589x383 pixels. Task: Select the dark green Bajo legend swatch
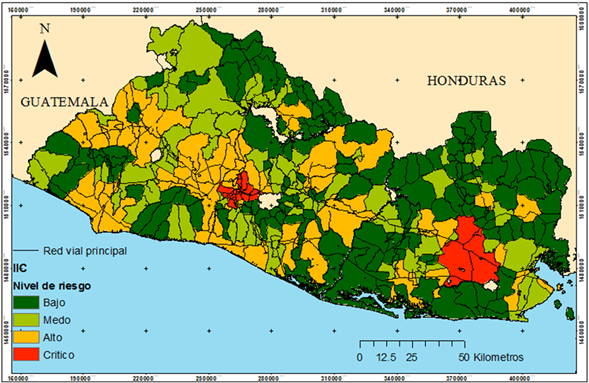26,302
